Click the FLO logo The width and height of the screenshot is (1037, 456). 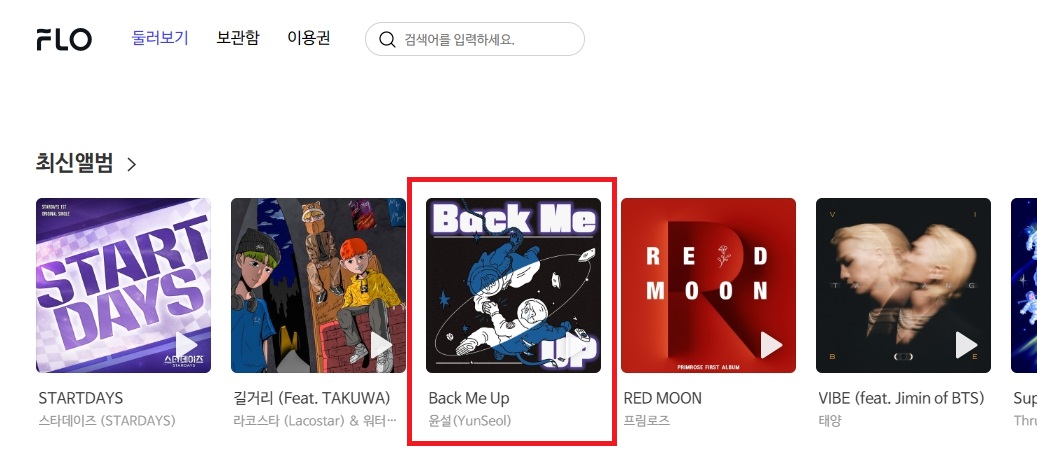click(x=64, y=40)
